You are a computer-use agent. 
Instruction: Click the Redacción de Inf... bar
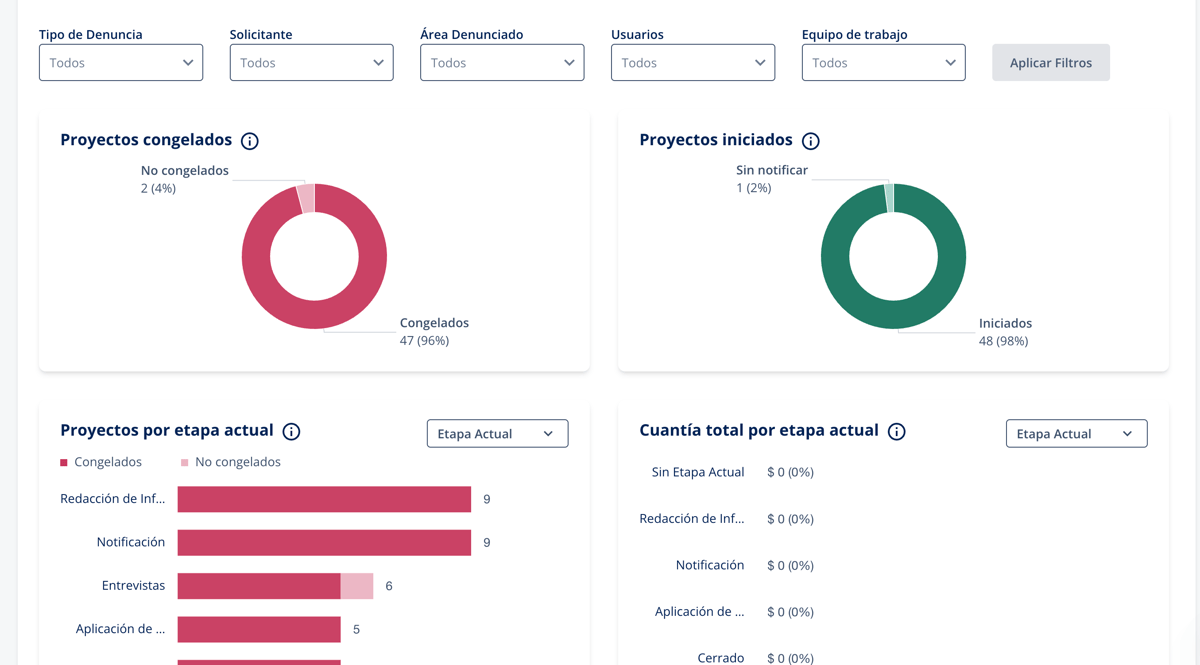pos(324,499)
